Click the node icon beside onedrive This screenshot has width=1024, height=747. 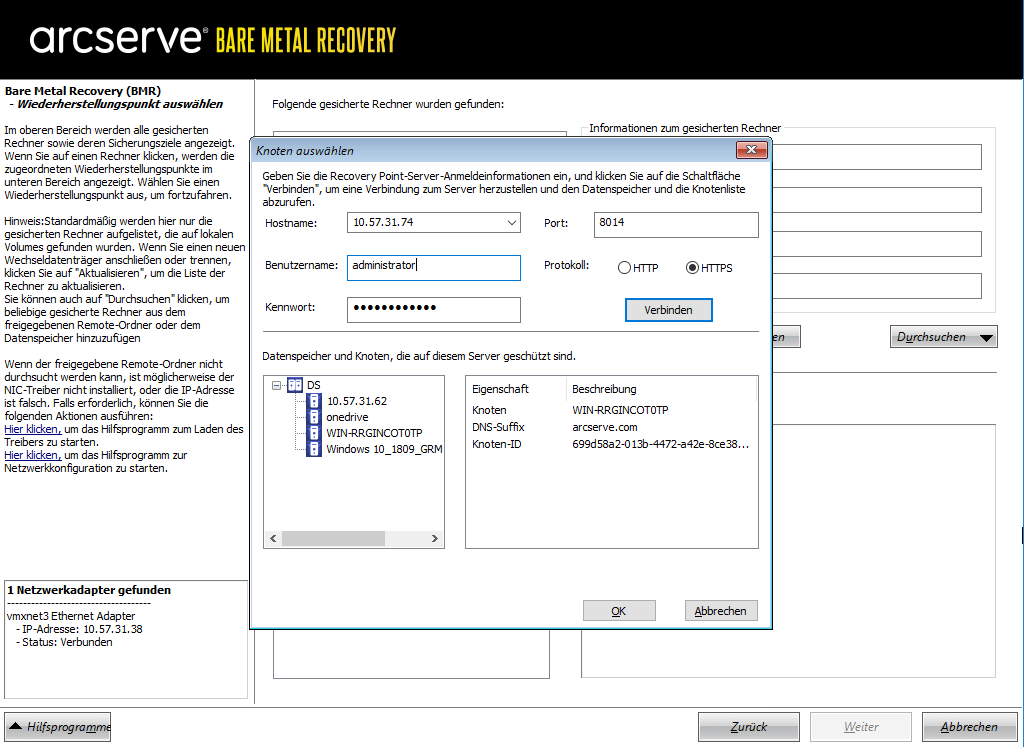314,417
